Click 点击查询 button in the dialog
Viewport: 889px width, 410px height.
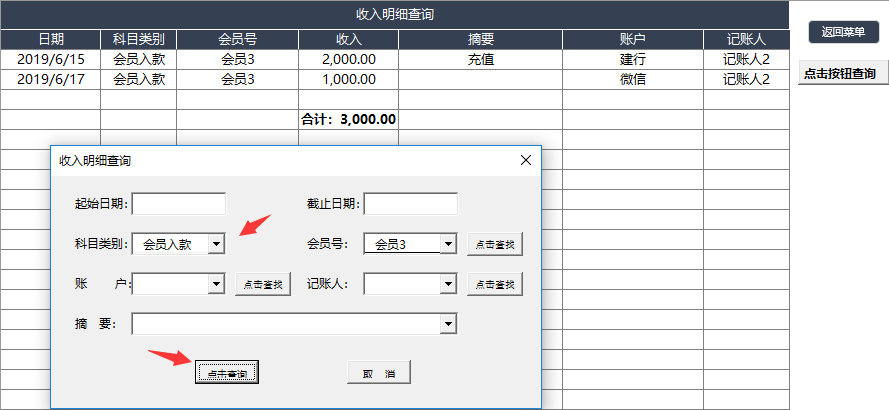tap(227, 372)
